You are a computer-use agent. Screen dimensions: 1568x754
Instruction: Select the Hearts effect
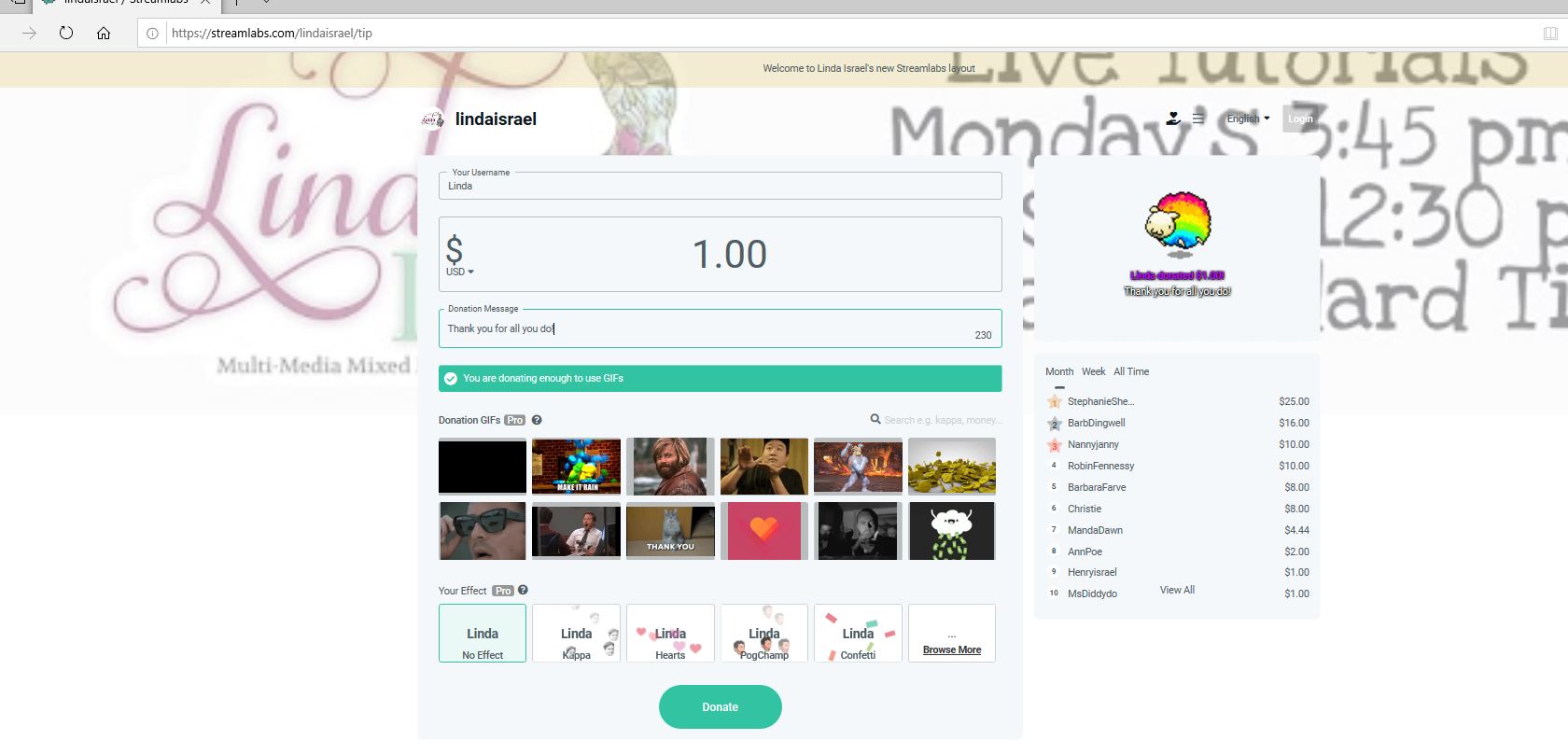(x=670, y=634)
